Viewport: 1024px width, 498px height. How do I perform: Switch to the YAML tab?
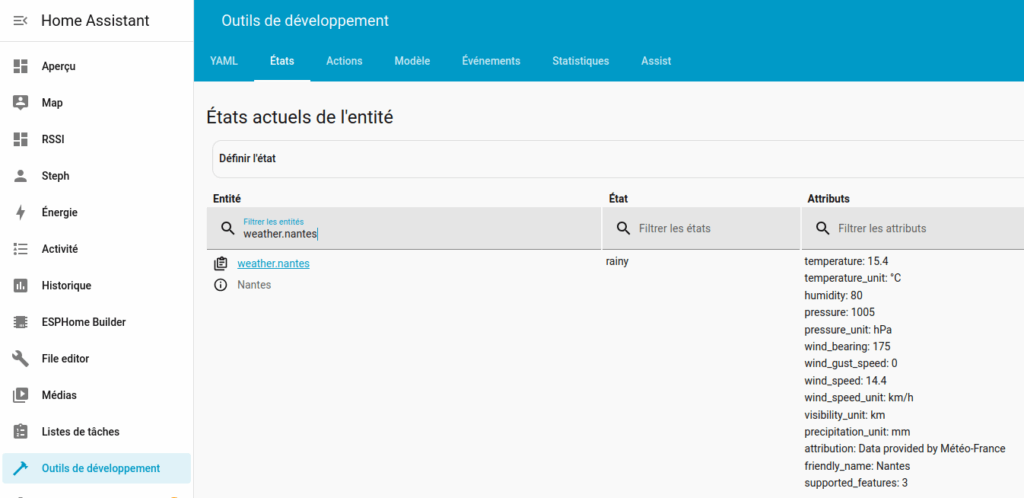tap(224, 61)
